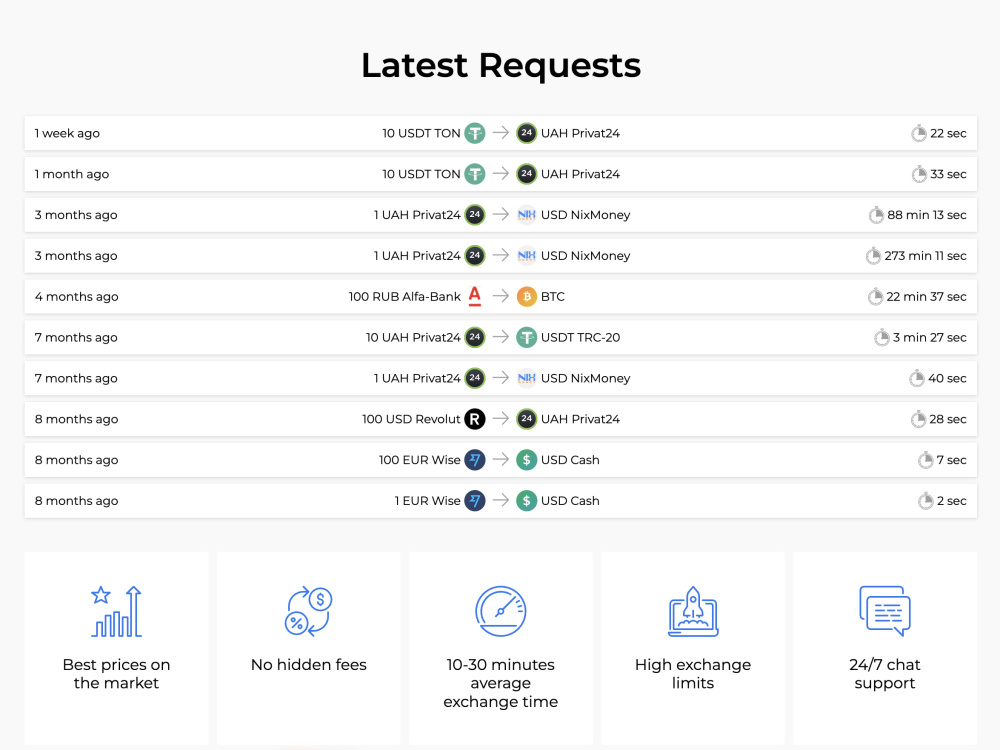Click the 'No hidden fees' caption

309,665
